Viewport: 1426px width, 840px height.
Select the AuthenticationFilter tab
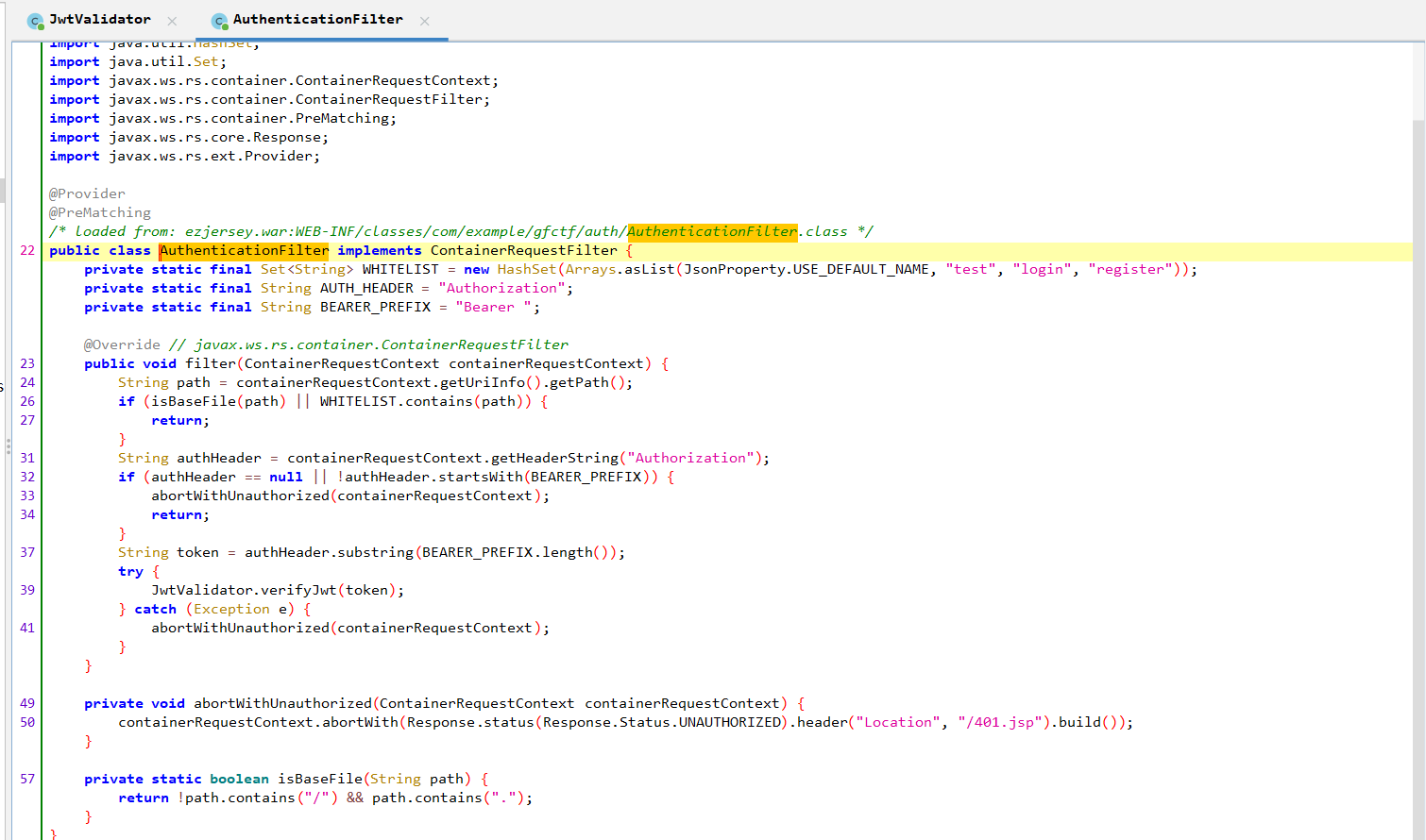(318, 20)
